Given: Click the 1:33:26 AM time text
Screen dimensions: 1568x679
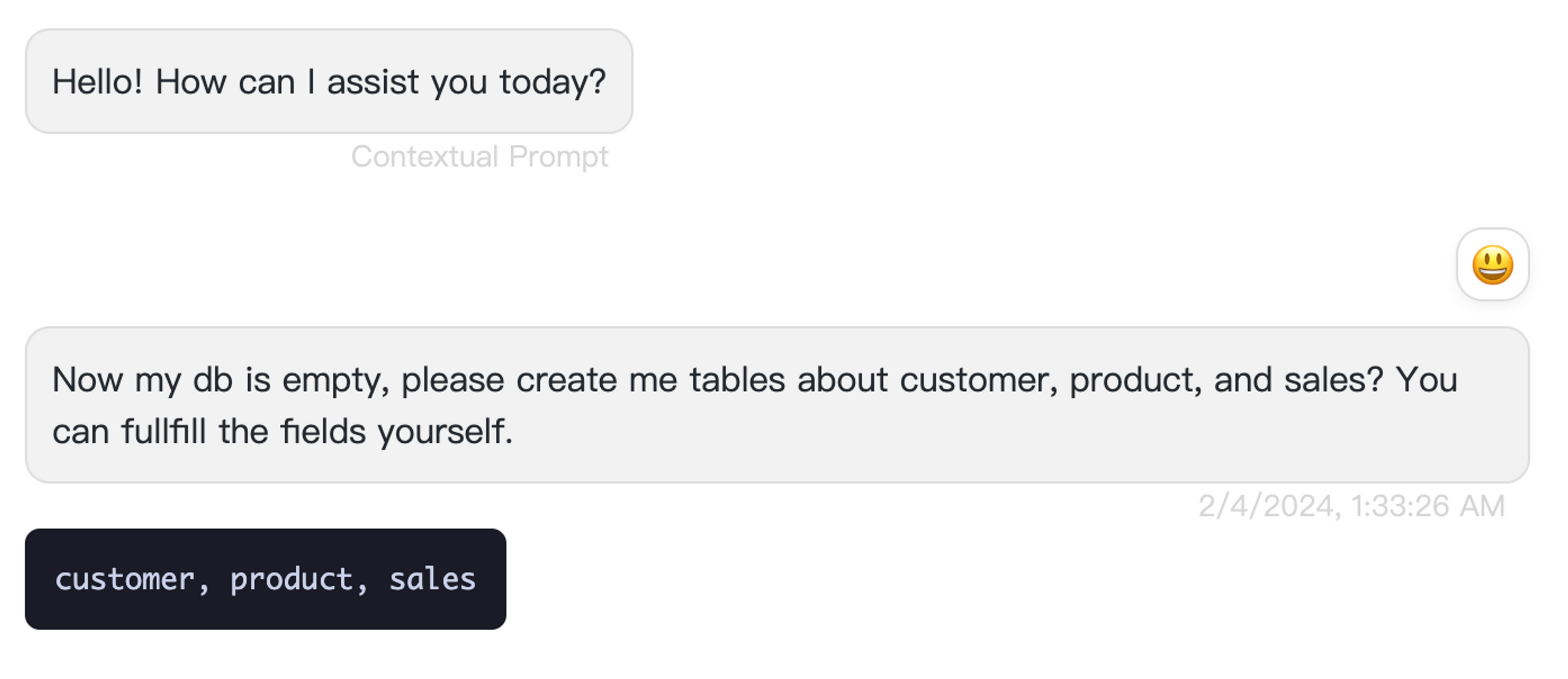Looking at the screenshot, I should pyautogui.click(x=1428, y=506).
